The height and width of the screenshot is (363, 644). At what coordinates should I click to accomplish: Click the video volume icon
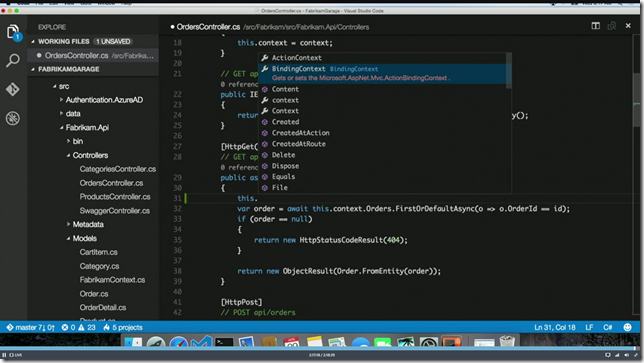tap(626, 355)
